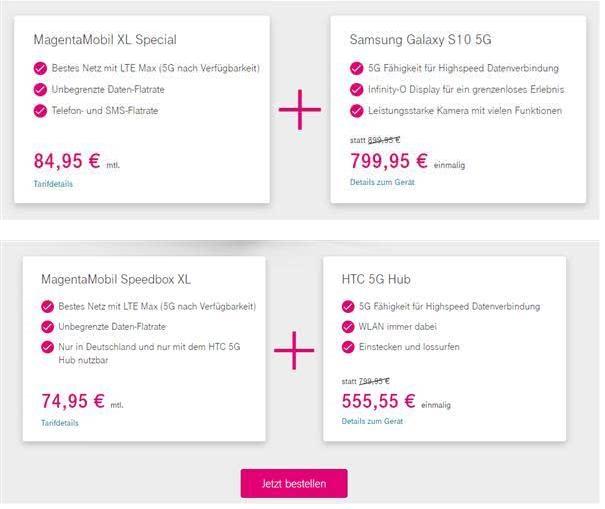Click checkmark beside Infinity-O Display feature

pos(358,89)
